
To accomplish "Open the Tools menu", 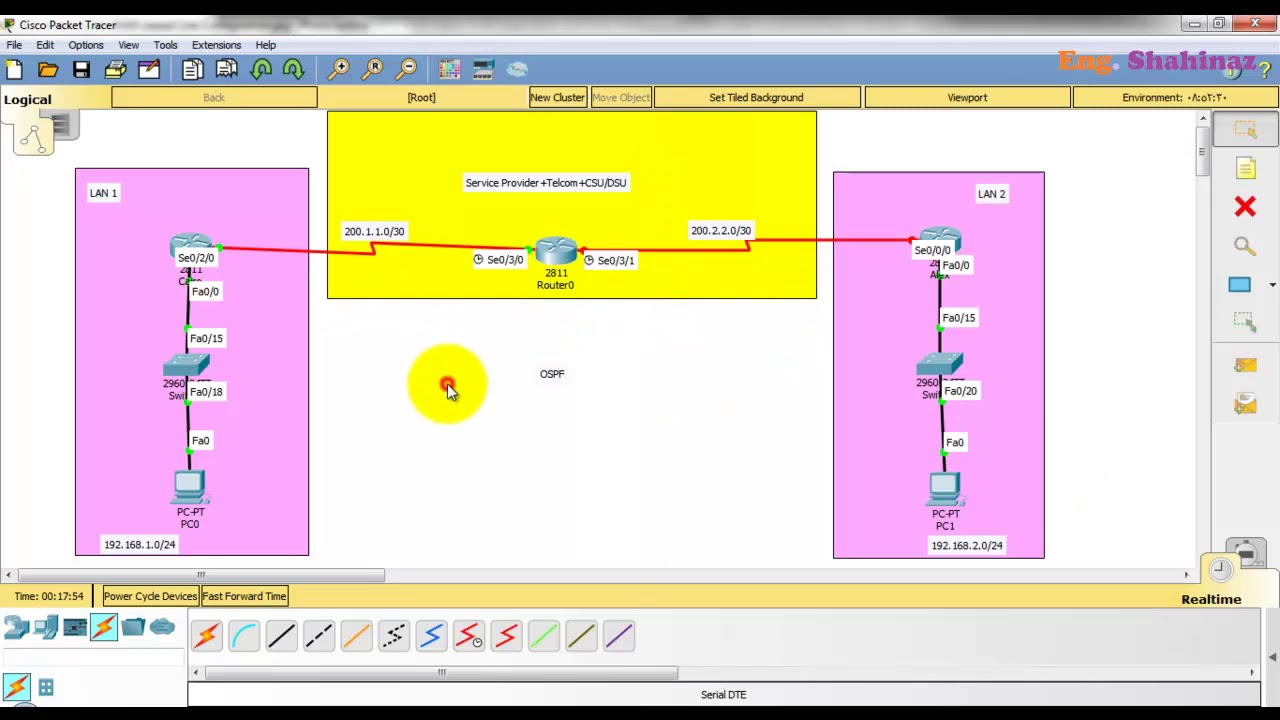I will coord(165,45).
